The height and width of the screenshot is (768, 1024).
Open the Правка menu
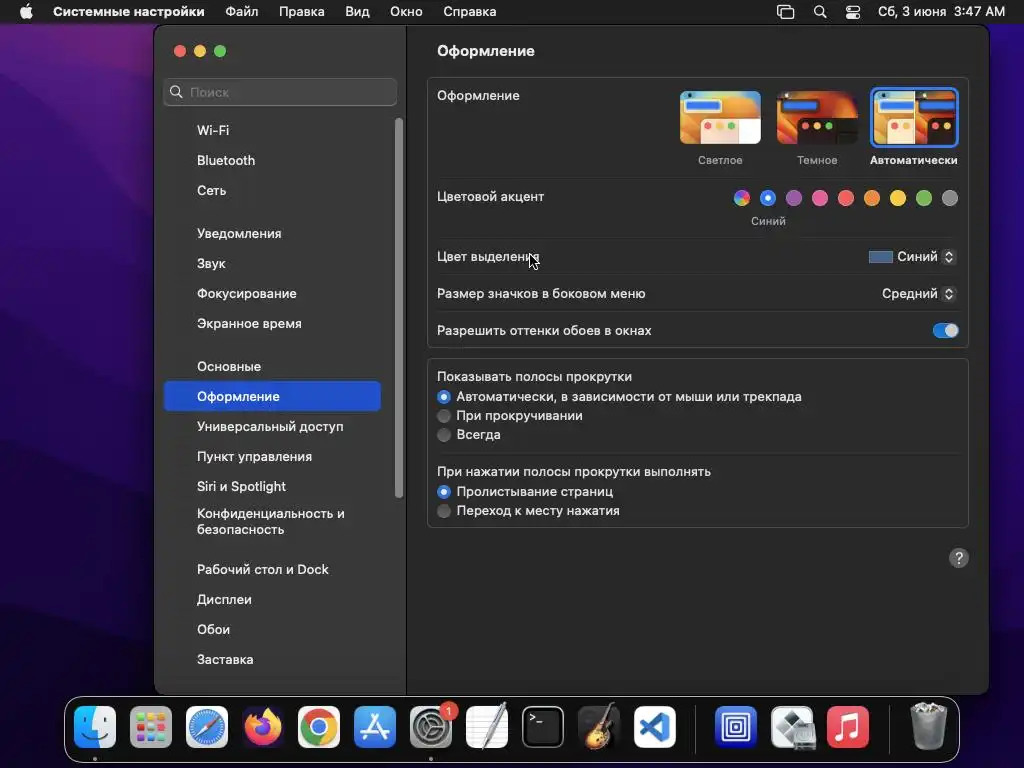[302, 12]
